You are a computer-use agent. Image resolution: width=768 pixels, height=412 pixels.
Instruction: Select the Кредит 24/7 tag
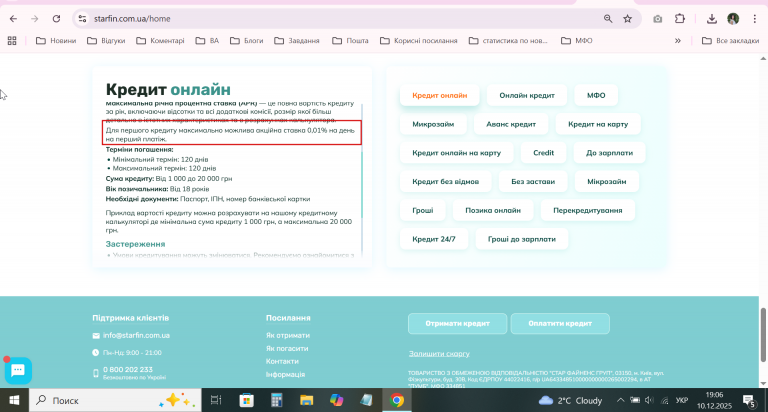[x=433, y=239]
